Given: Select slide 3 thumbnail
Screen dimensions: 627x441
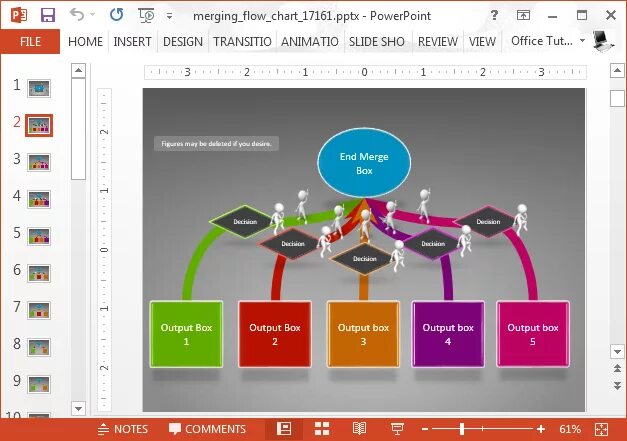Looking at the screenshot, I should pos(39,162).
